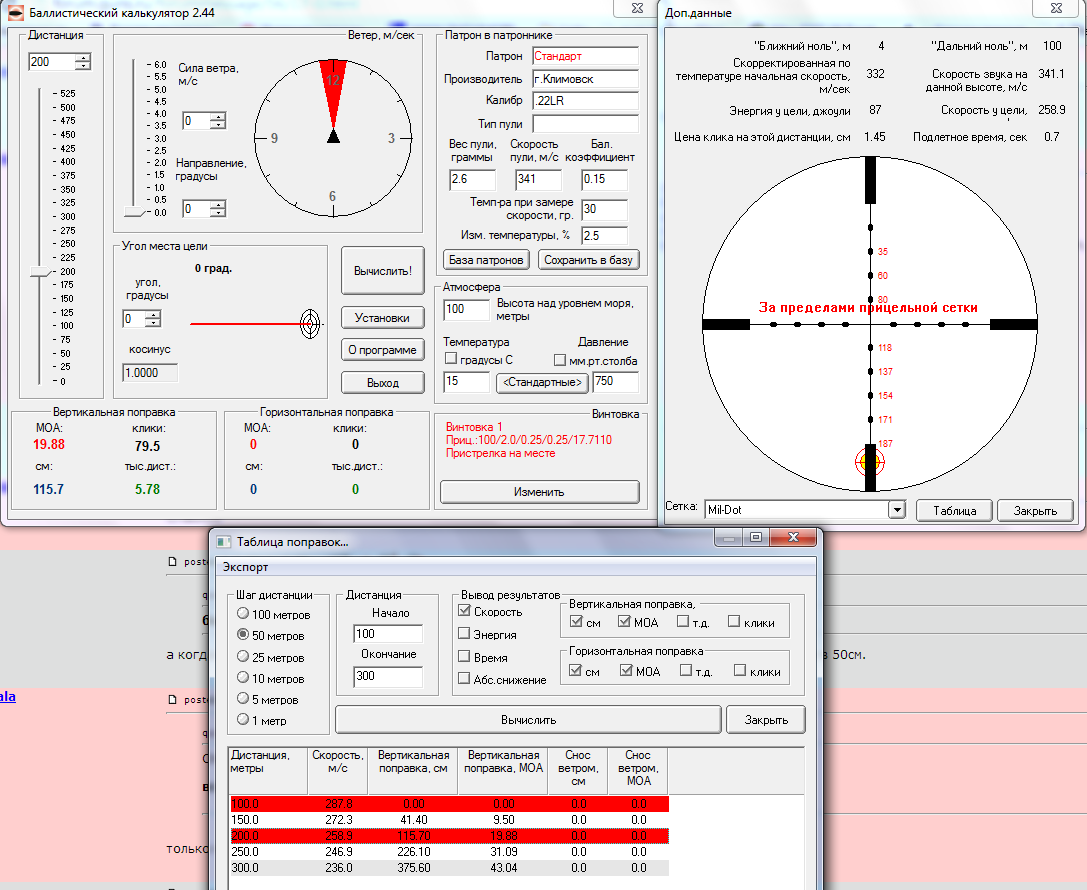
Task: Decrease the wind Направление spinner value
Action: point(218,213)
